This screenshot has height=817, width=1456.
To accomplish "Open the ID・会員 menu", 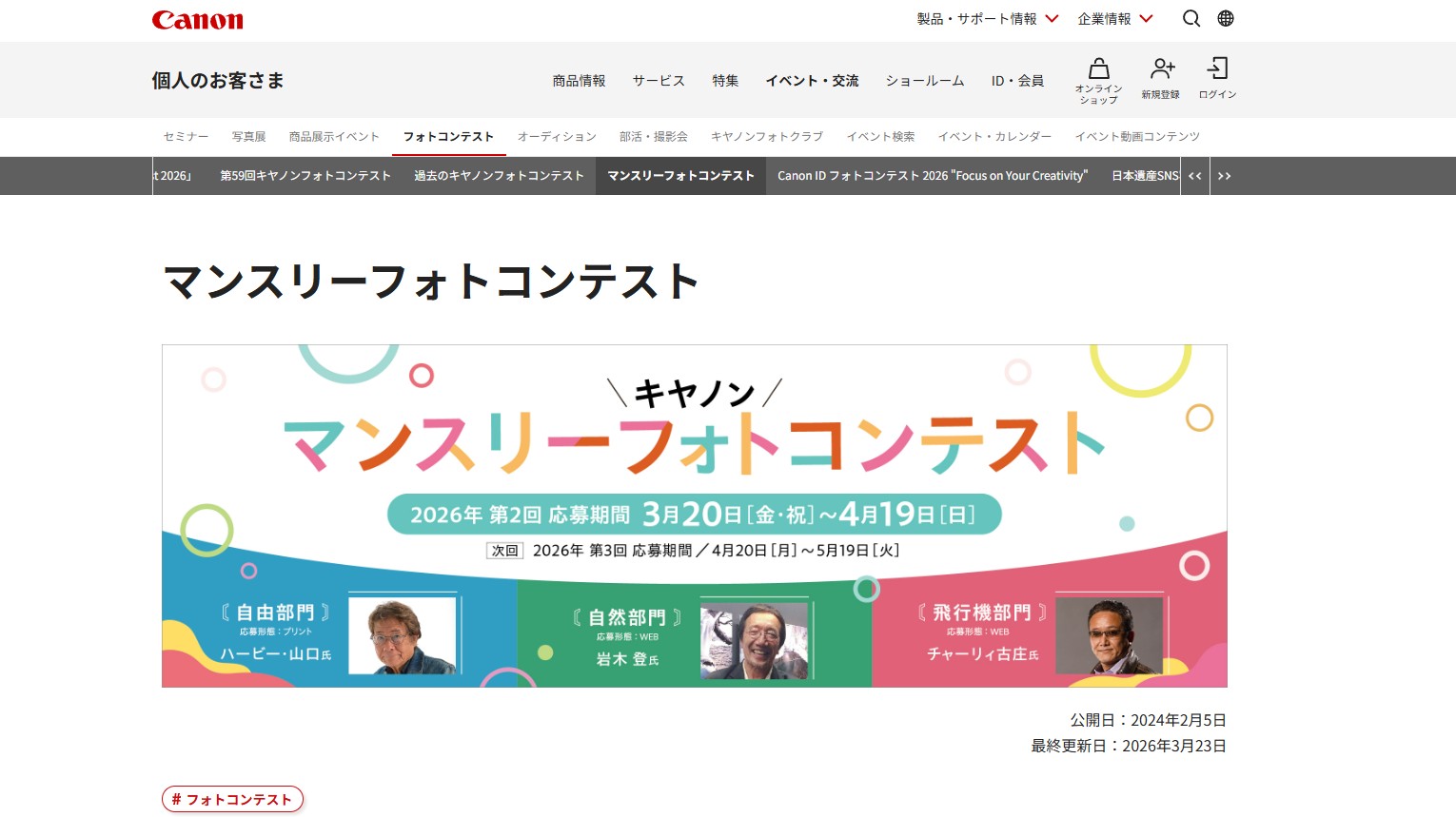I will [1017, 81].
